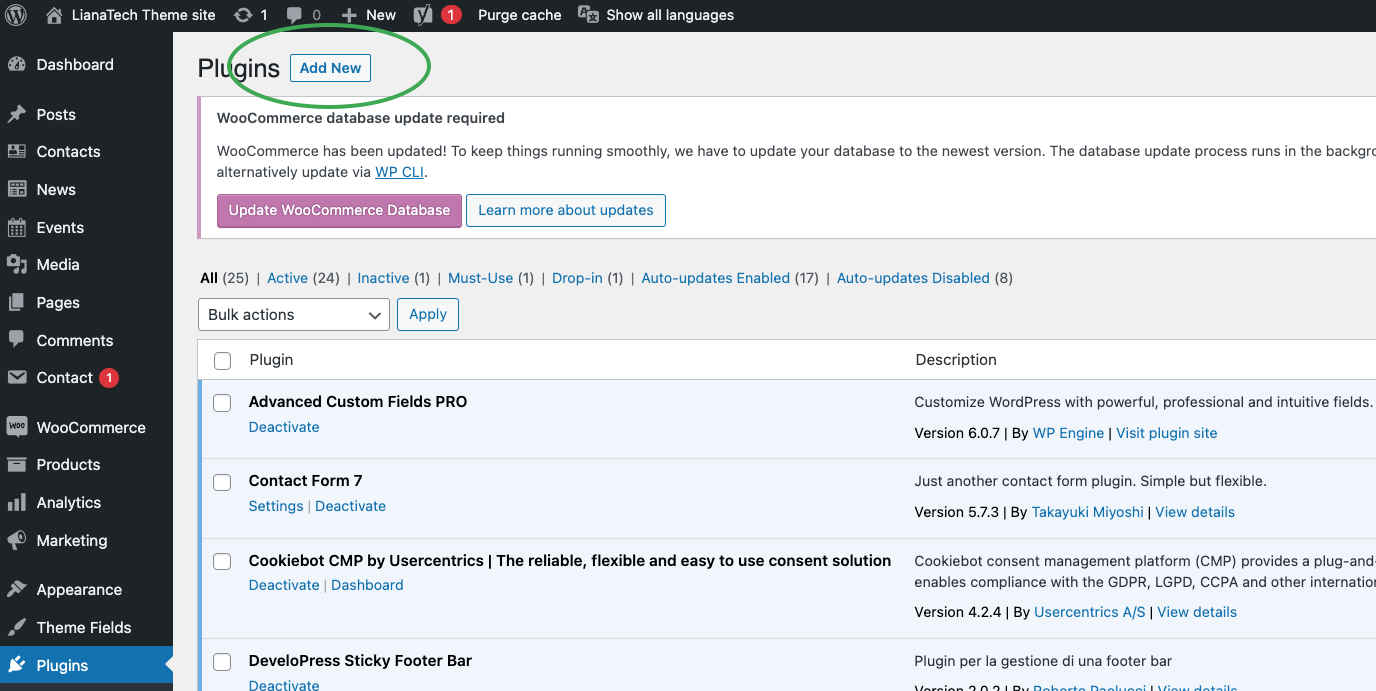Deactivate the Cookiebot CMP plugin
The image size is (1376, 691).
tap(284, 585)
